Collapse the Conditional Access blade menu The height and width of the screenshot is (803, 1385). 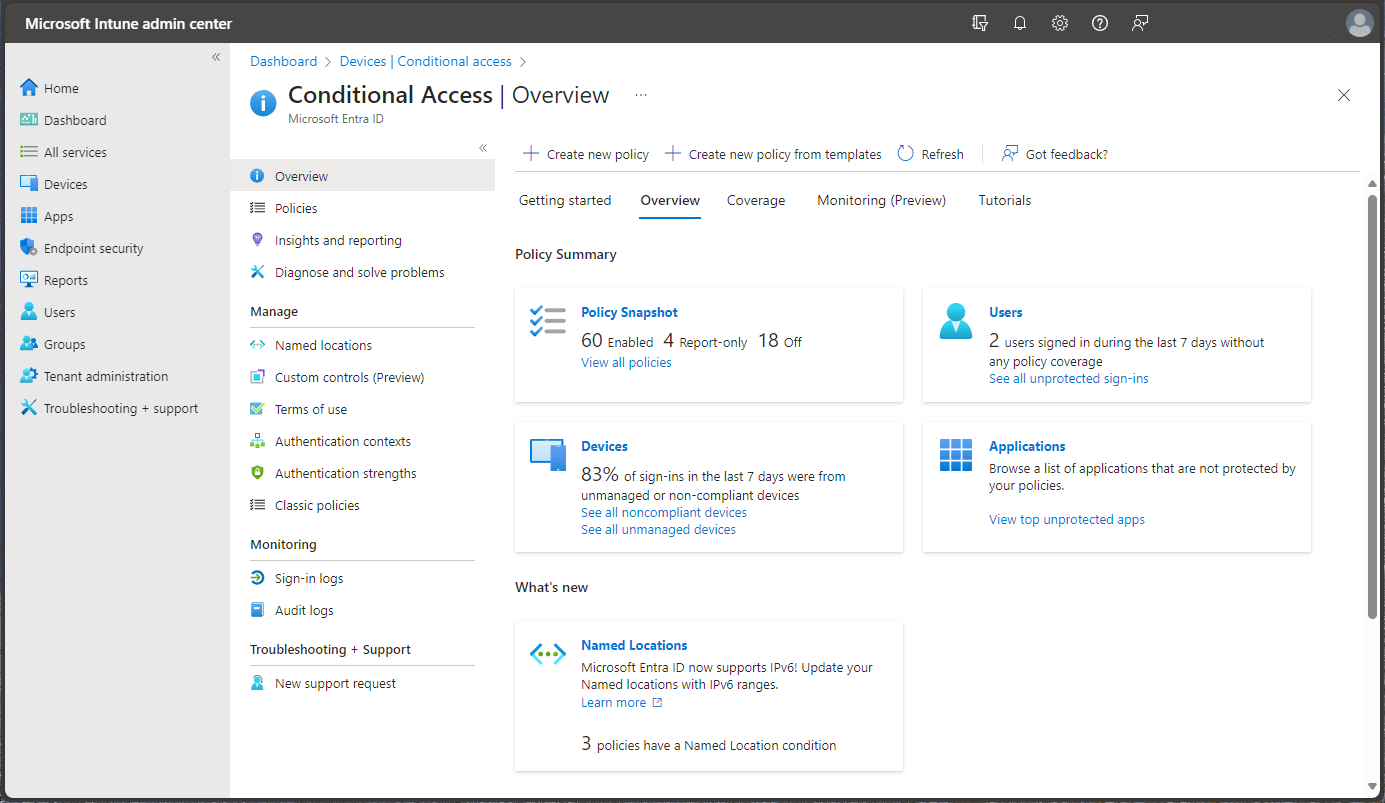pos(483,147)
